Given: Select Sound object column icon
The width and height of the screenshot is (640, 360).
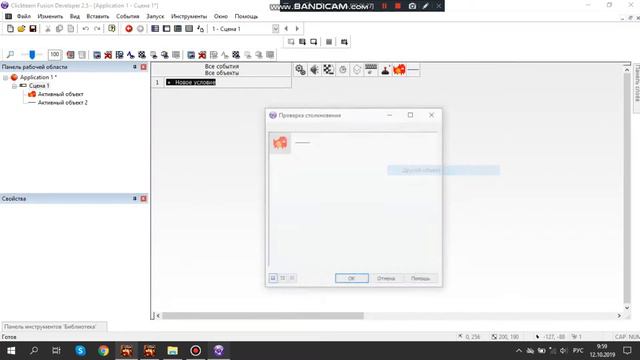Looking at the screenshot, I should click(x=314, y=70).
